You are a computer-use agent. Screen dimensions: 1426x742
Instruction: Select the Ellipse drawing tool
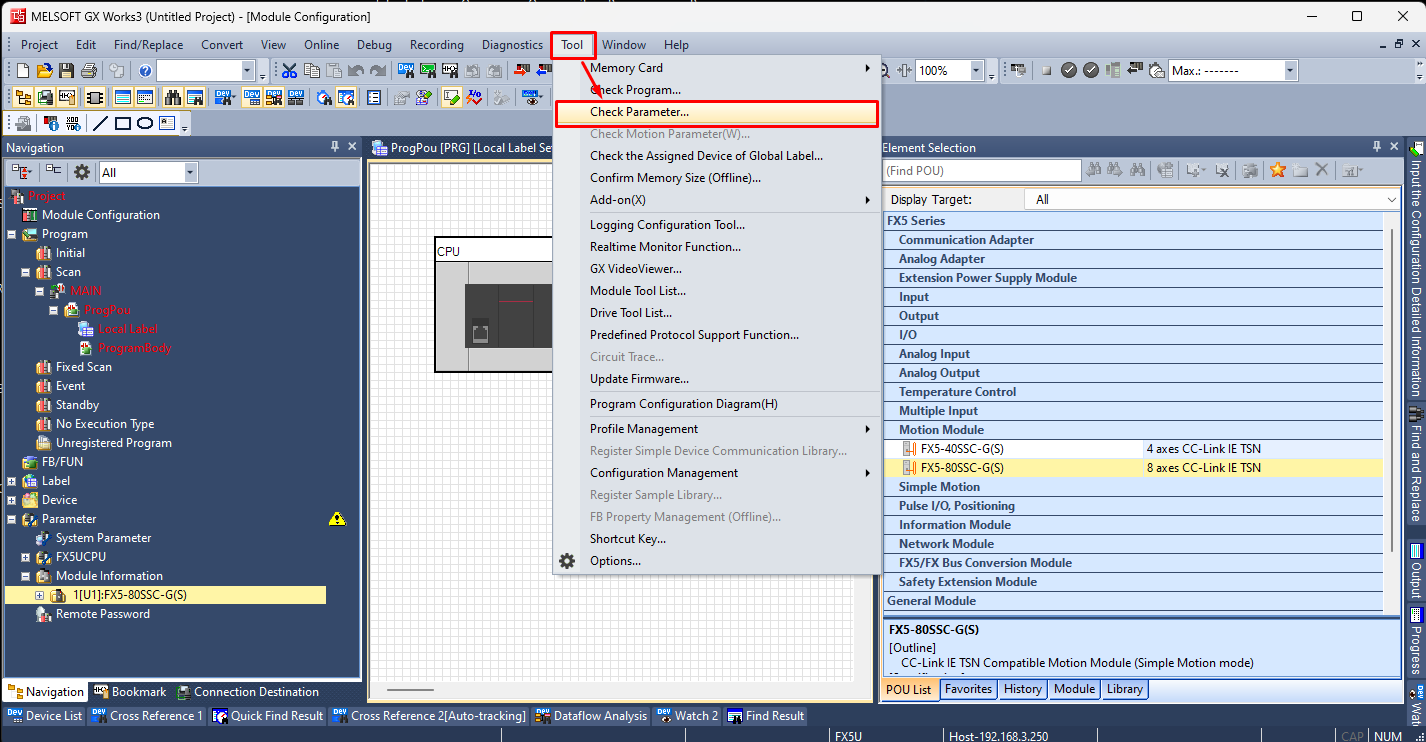tap(144, 124)
